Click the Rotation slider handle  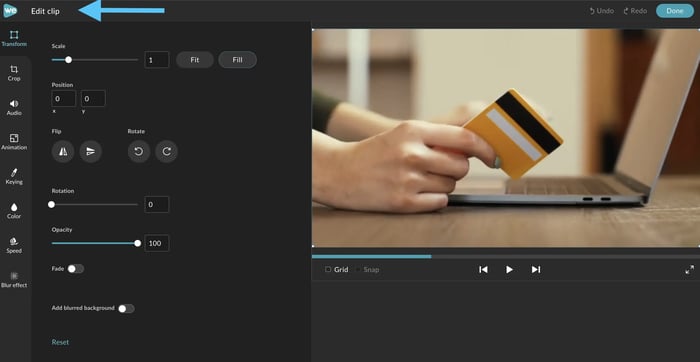coord(51,204)
